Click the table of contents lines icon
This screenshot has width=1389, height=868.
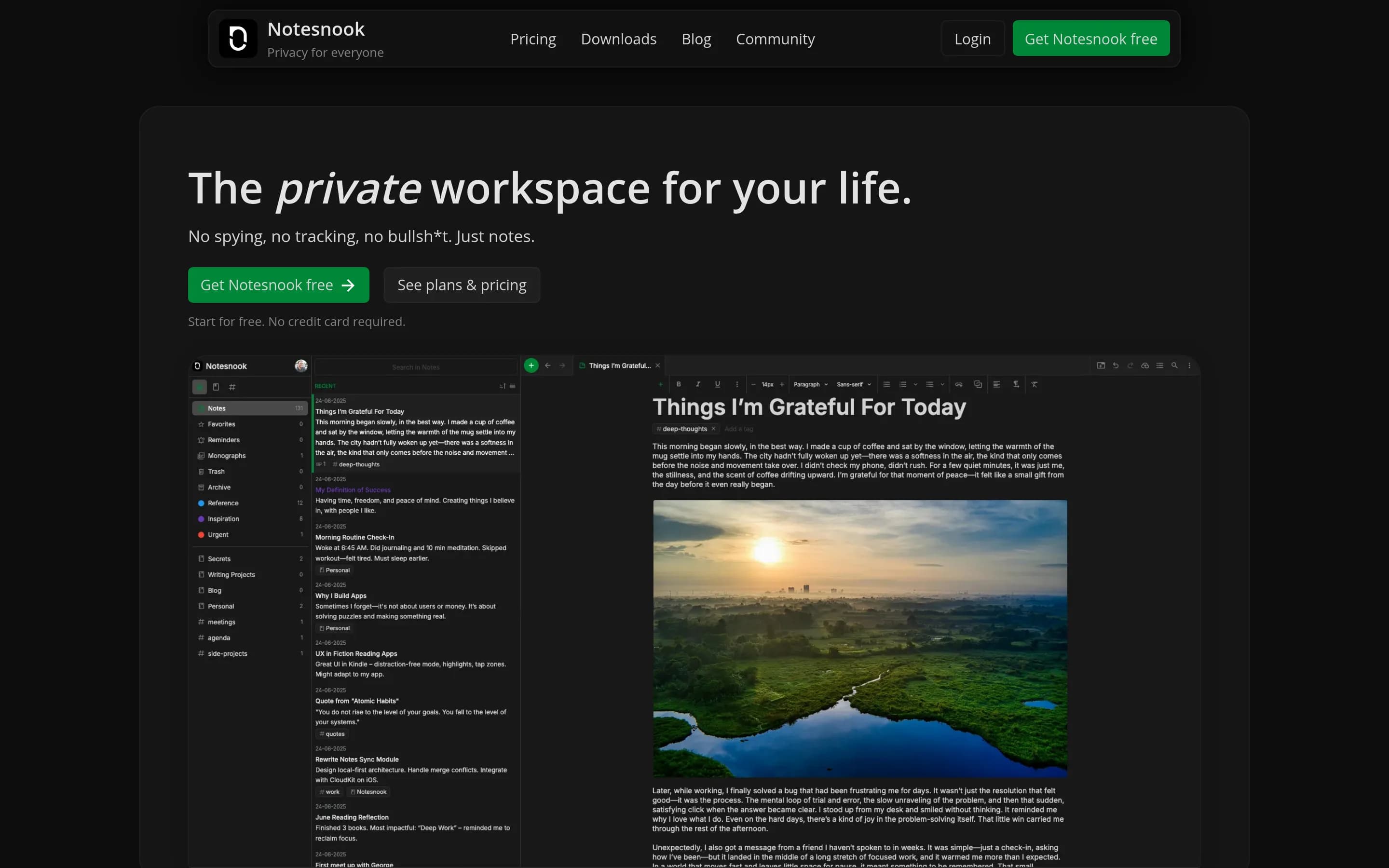click(x=1159, y=365)
